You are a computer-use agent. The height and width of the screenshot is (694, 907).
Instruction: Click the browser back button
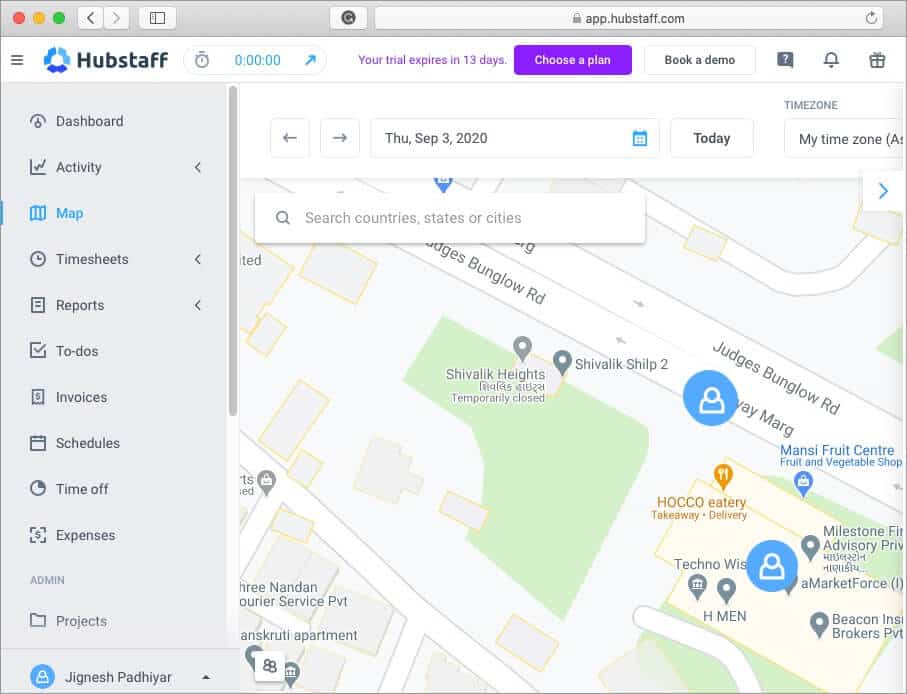(x=90, y=18)
